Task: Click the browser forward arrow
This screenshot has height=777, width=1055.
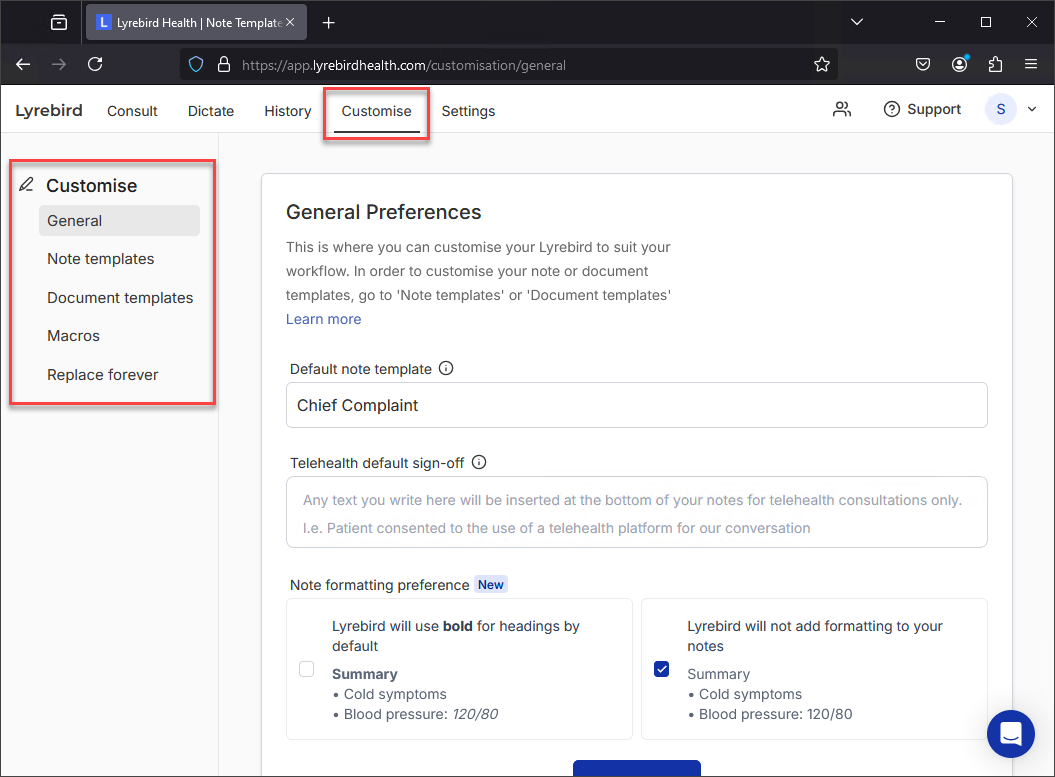Action: point(59,65)
